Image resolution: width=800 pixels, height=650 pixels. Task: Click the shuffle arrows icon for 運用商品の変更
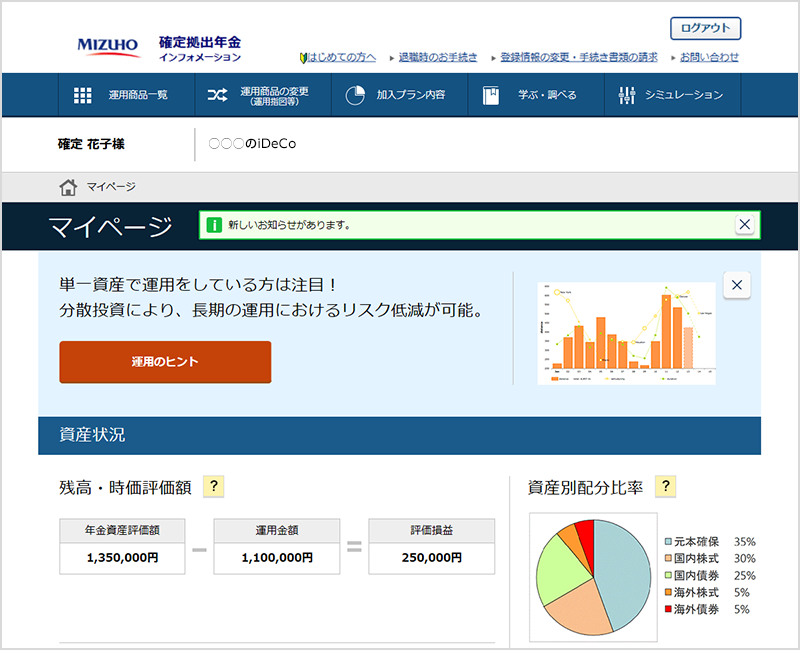217,95
